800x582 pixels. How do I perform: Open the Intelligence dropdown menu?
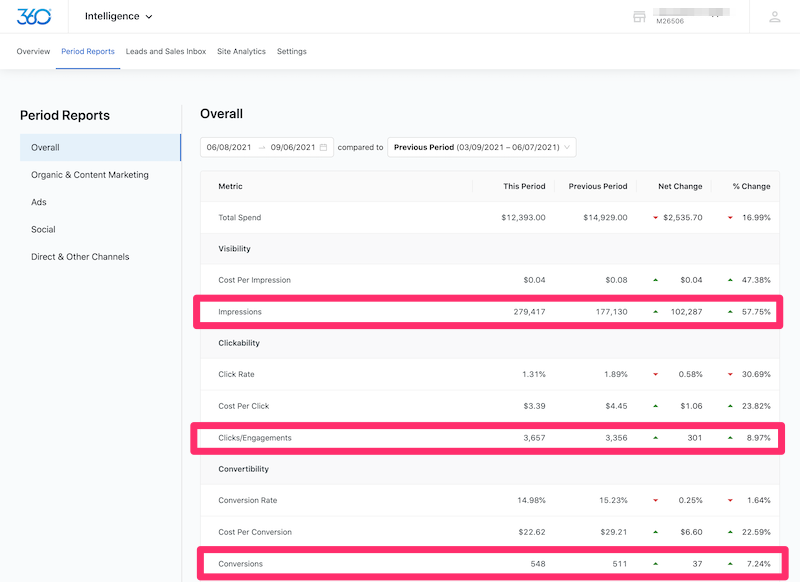coord(118,16)
